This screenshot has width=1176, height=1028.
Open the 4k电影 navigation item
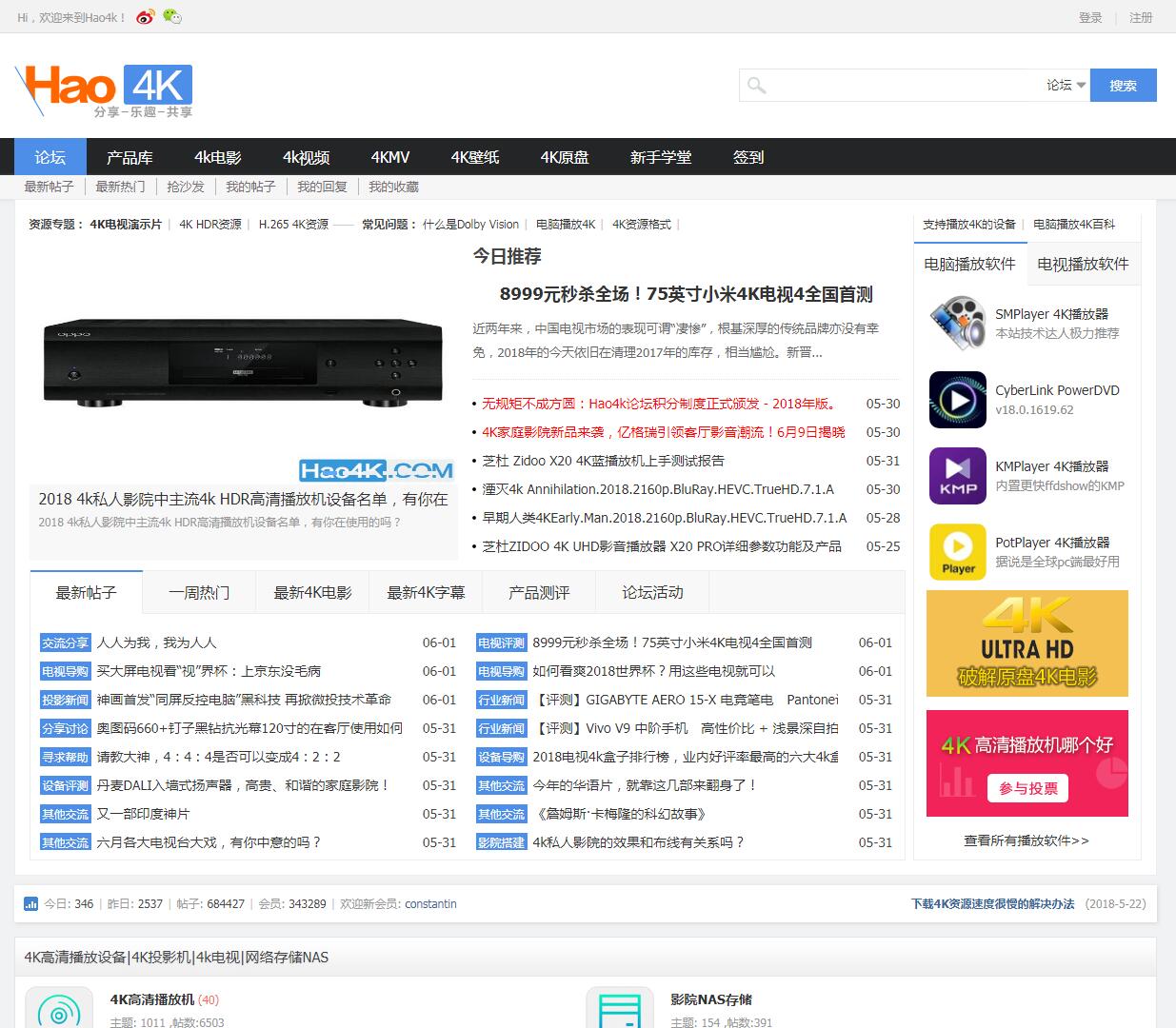point(218,157)
